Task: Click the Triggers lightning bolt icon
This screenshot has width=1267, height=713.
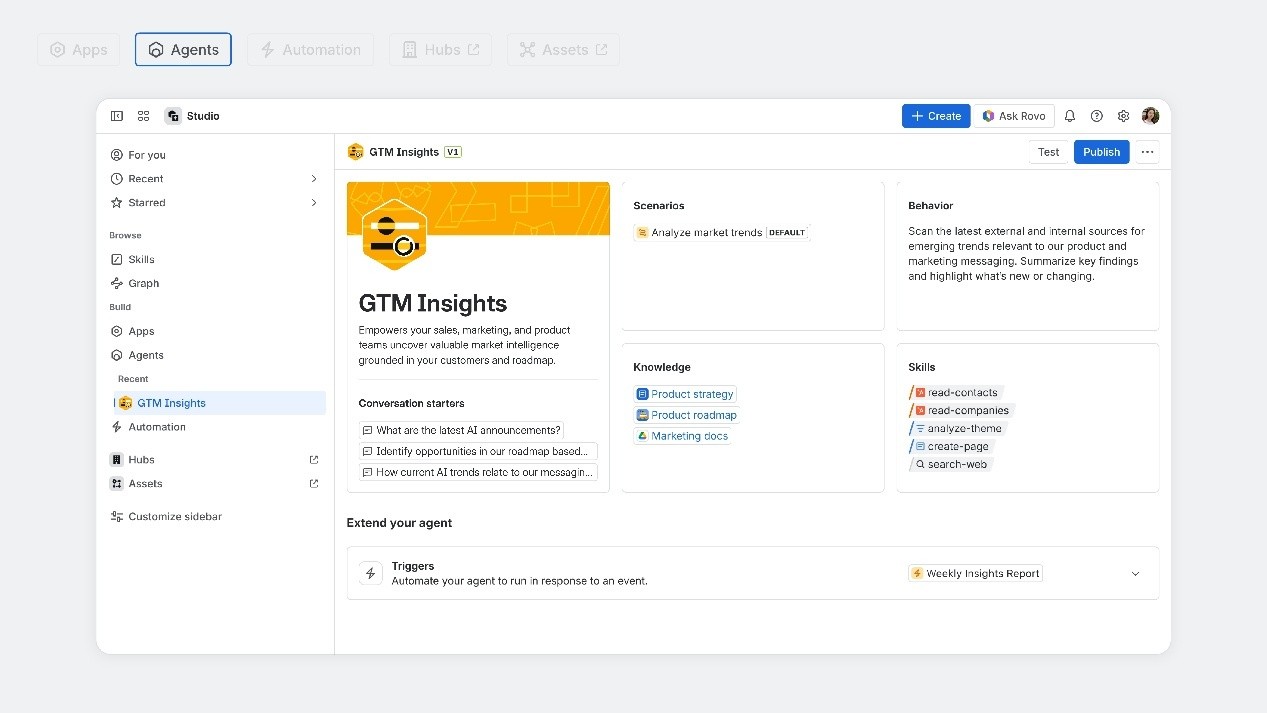Action: pyautogui.click(x=371, y=573)
